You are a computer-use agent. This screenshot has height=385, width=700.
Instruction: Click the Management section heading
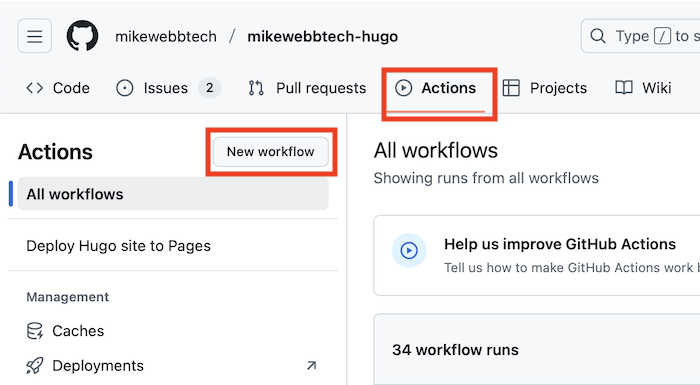pyautogui.click(x=67, y=297)
